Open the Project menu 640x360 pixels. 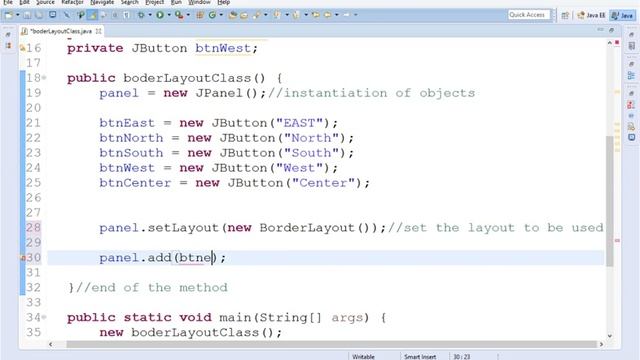coord(155,2)
